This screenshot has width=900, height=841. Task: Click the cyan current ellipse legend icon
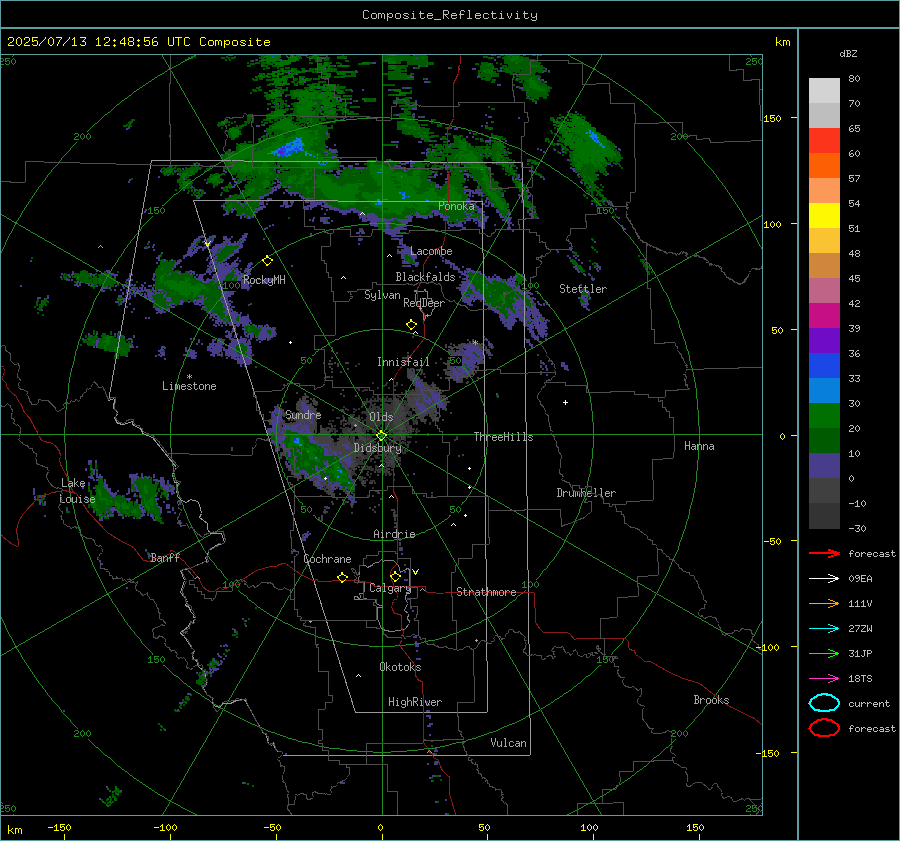(824, 703)
